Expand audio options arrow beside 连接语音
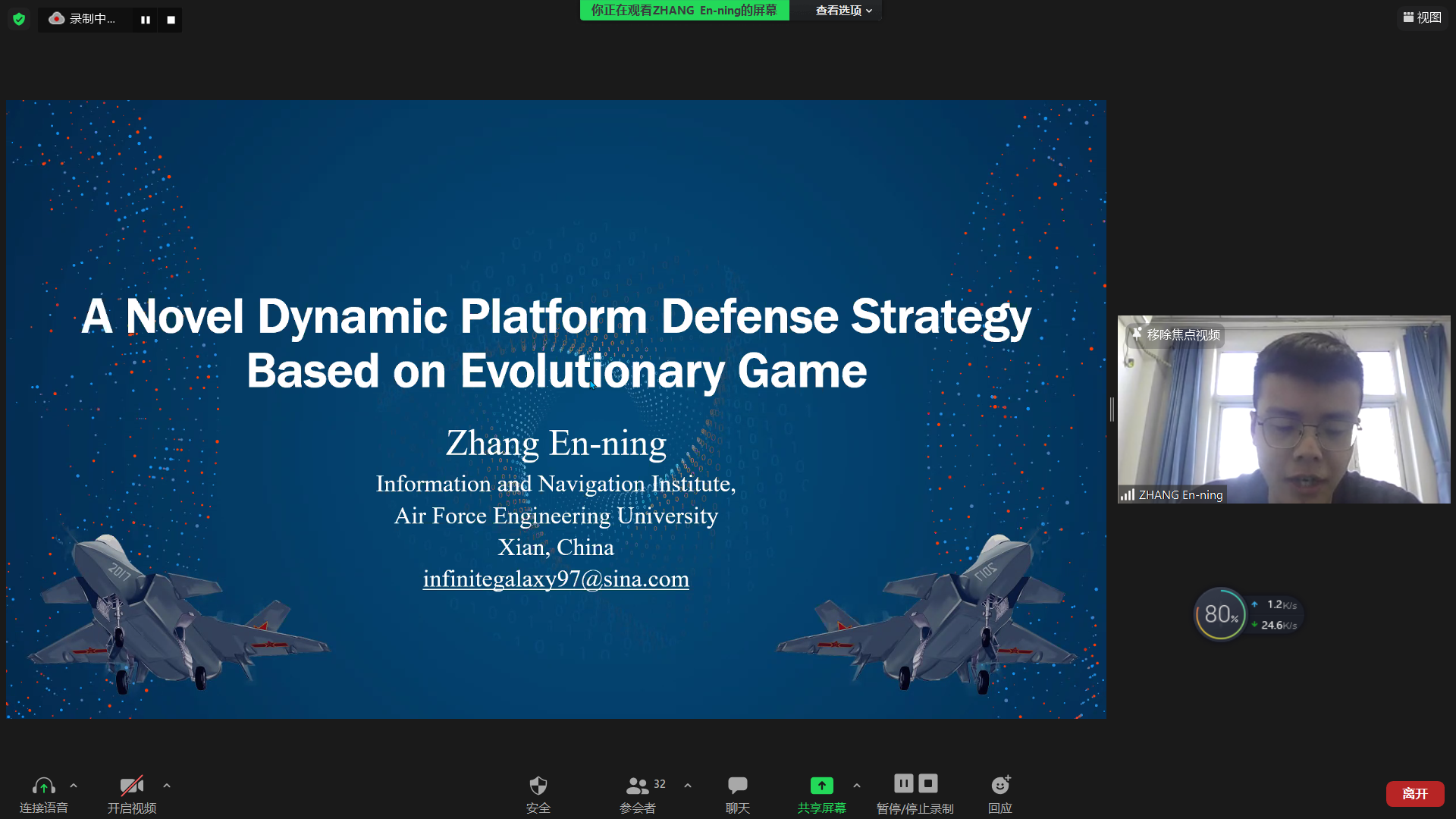 pyautogui.click(x=74, y=786)
